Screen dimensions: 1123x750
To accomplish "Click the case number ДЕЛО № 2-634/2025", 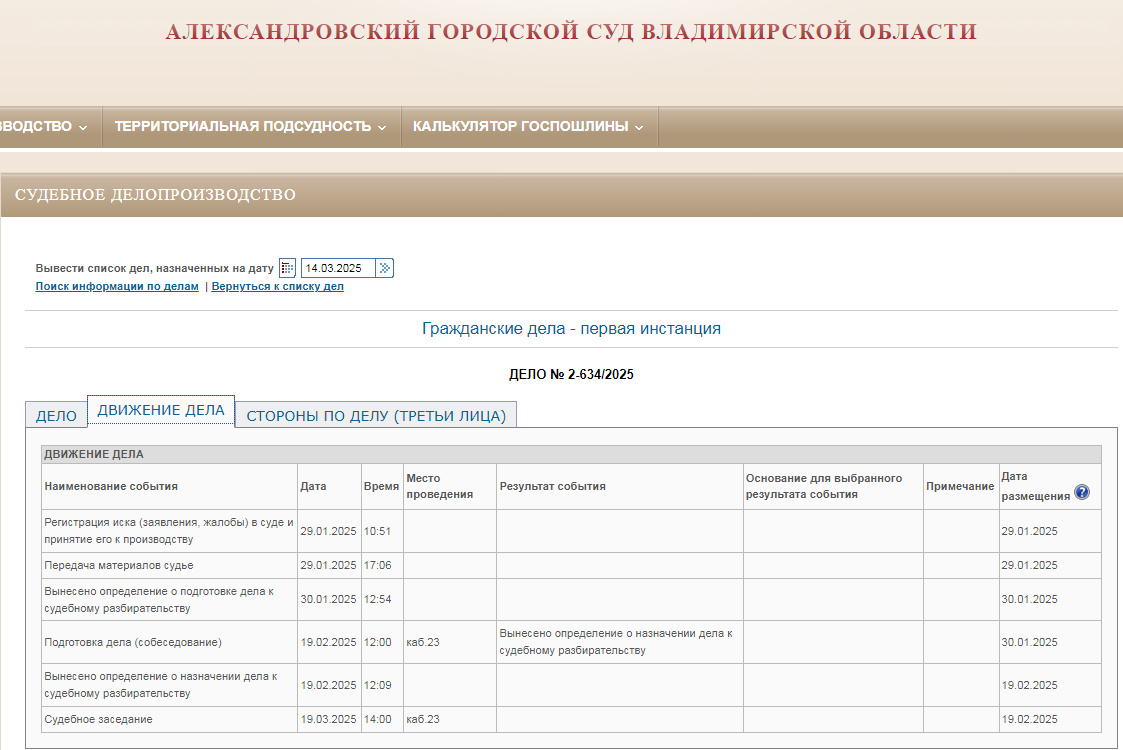I will point(572,374).
